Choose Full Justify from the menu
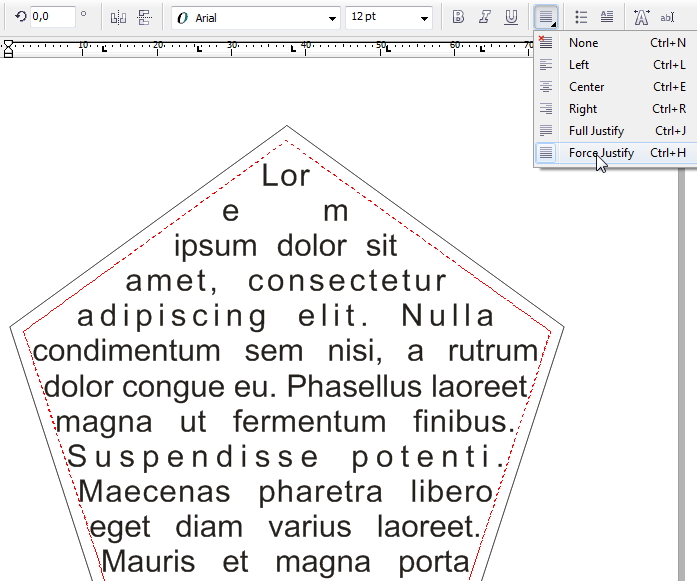Image resolution: width=697 pixels, height=581 pixels. pyautogui.click(x=616, y=131)
